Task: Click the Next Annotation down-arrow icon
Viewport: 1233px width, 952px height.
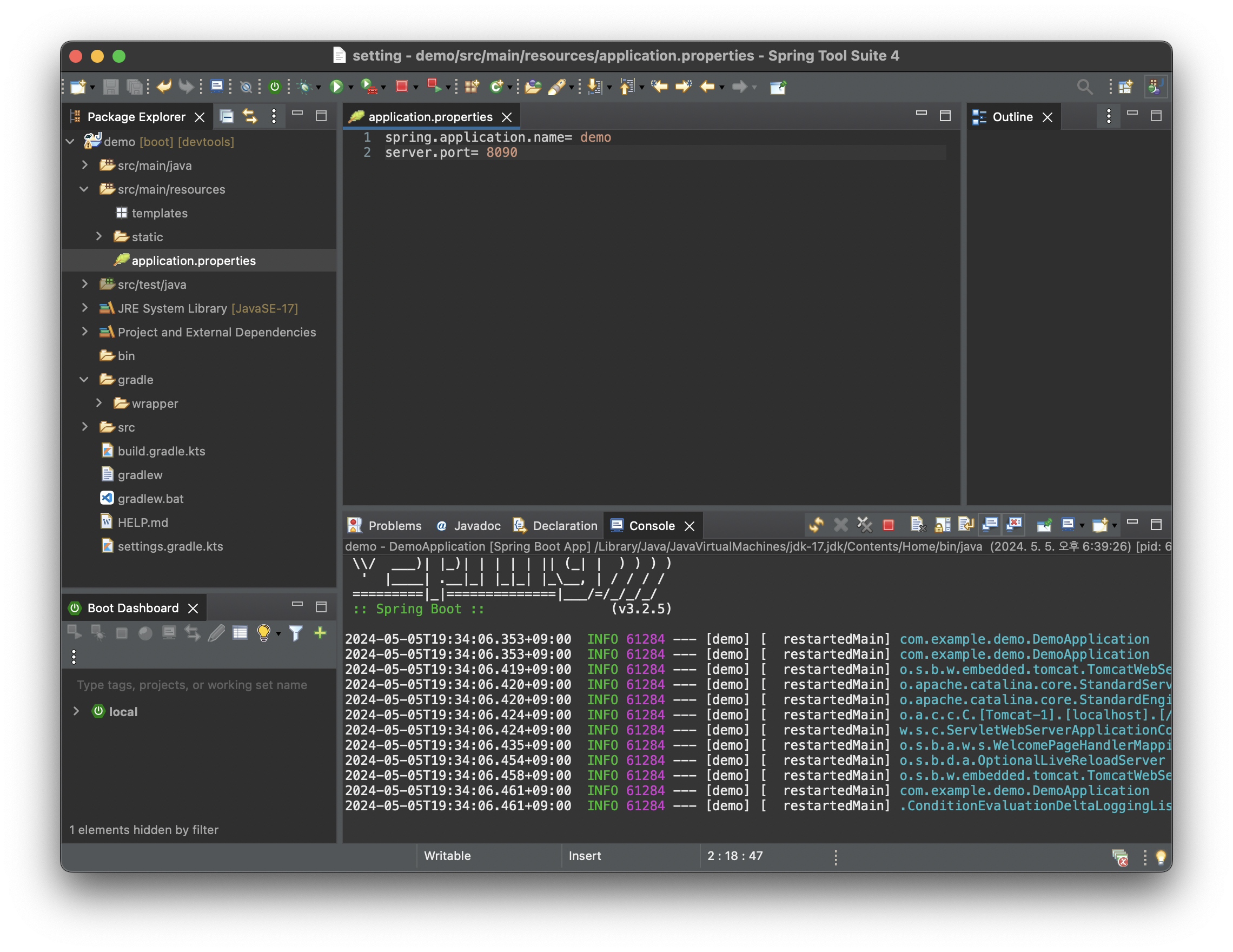Action: 594,87
